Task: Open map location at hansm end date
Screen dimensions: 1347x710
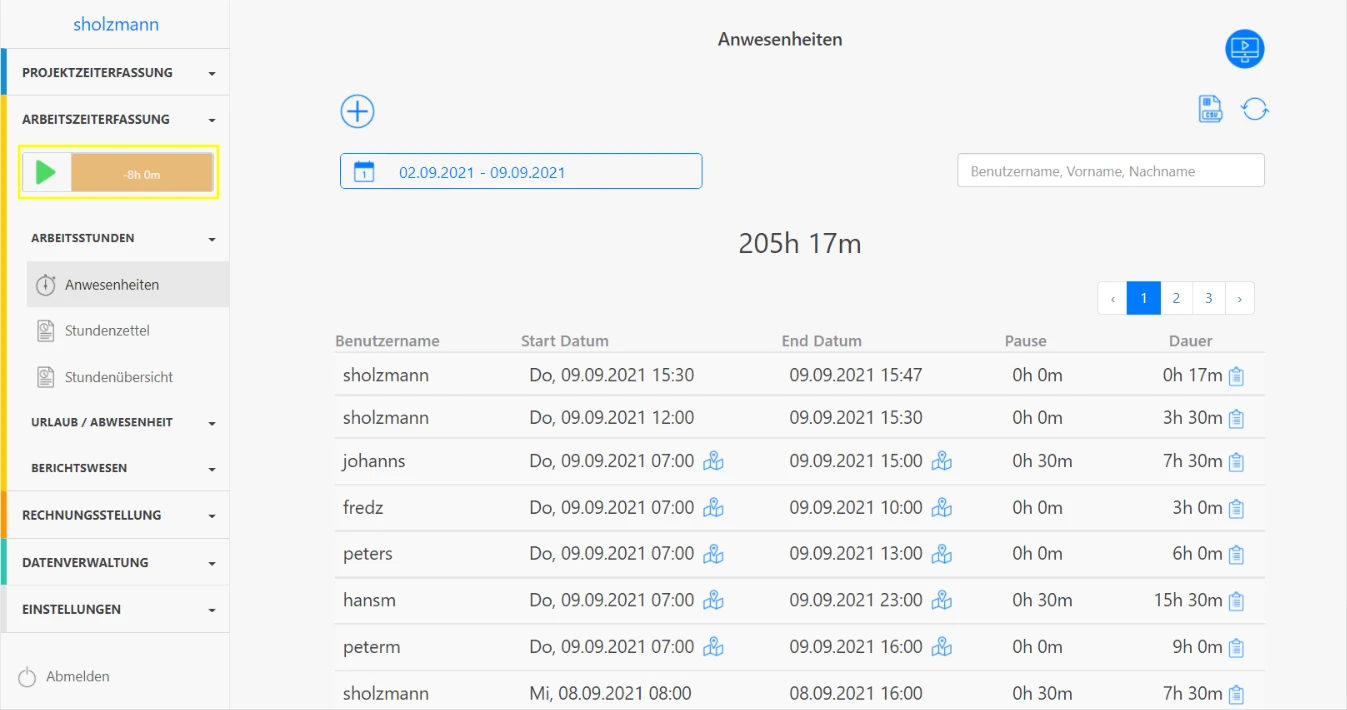Action: pyautogui.click(x=941, y=600)
